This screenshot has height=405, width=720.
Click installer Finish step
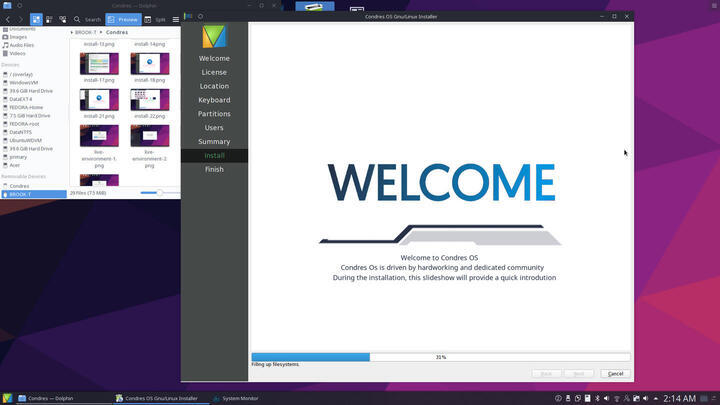click(x=214, y=169)
